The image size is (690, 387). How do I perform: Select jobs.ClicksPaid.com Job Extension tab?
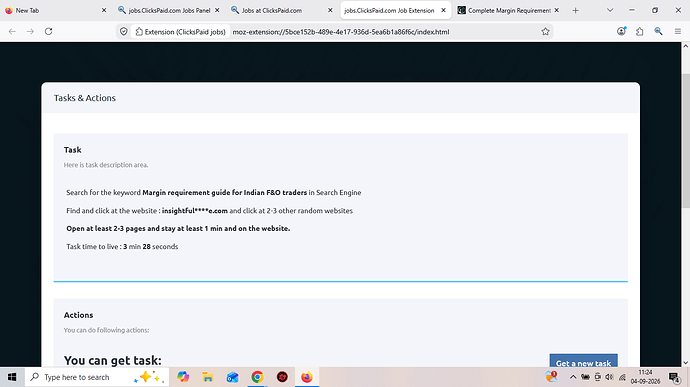click(395, 10)
